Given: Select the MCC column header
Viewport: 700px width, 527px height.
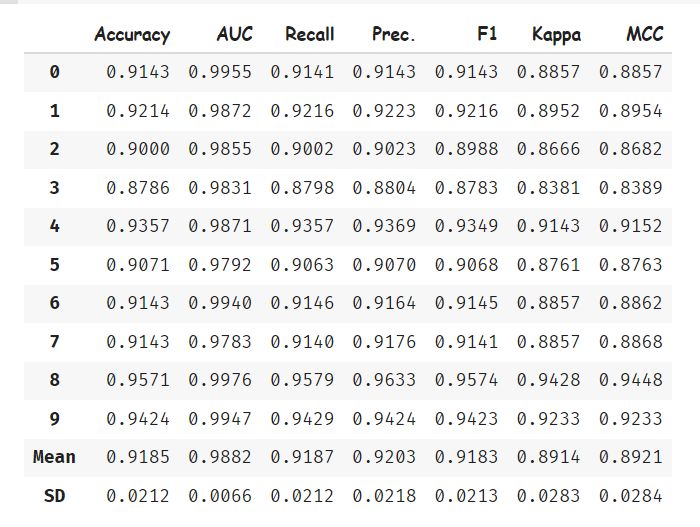Looking at the screenshot, I should point(644,35).
